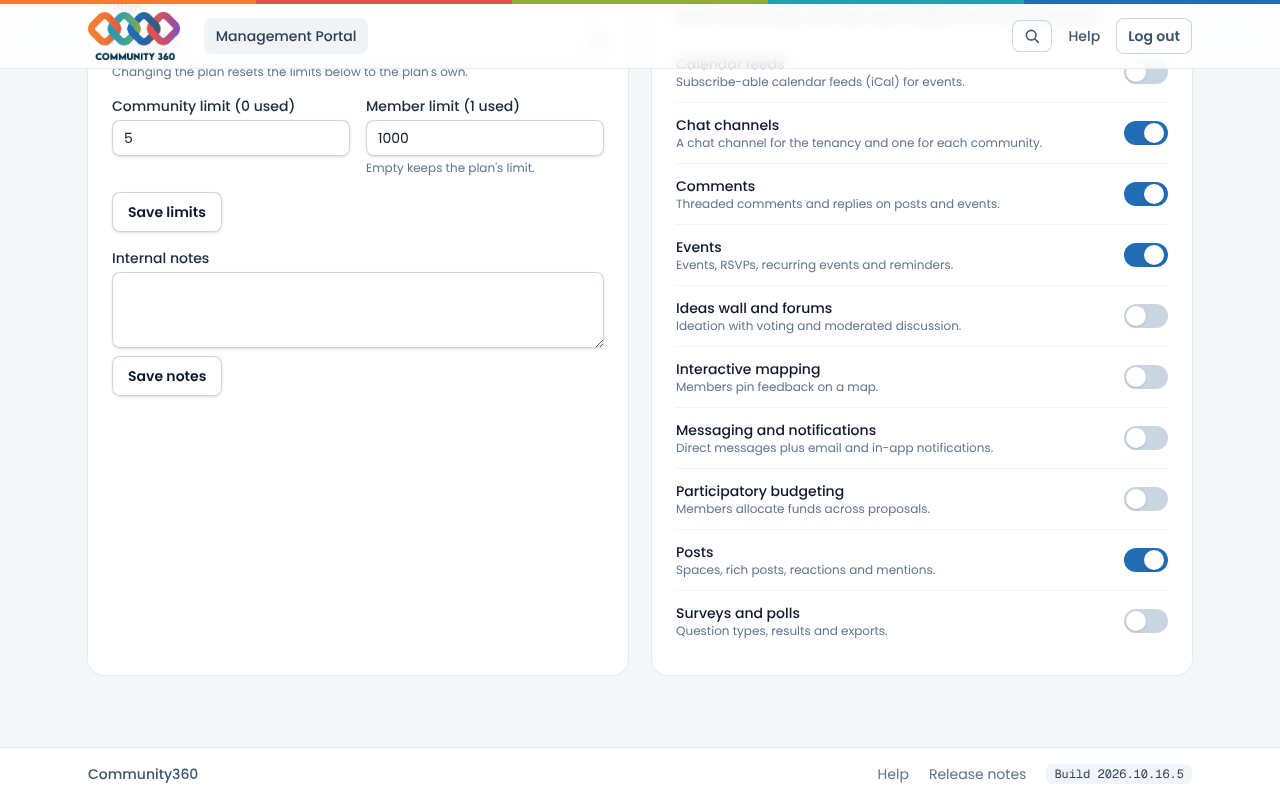This screenshot has height=800, width=1280.
Task: Click the 'Chat channels' feature title
Action: [727, 125]
